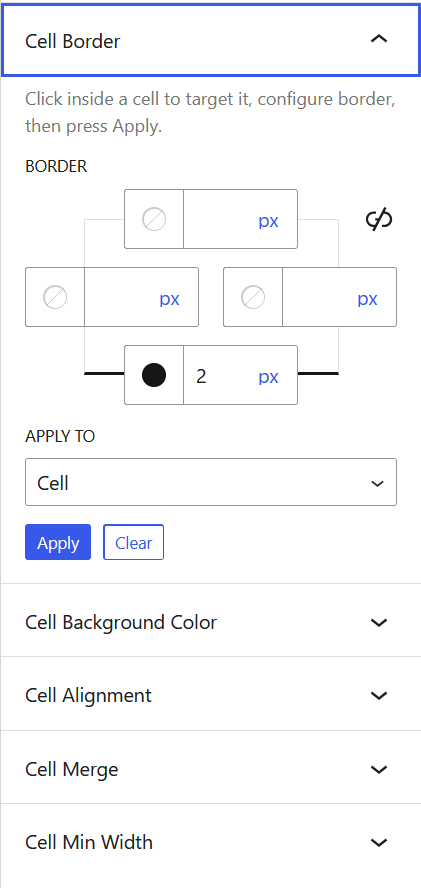421x888 pixels.
Task: Click the right border width field
Action: click(x=317, y=297)
